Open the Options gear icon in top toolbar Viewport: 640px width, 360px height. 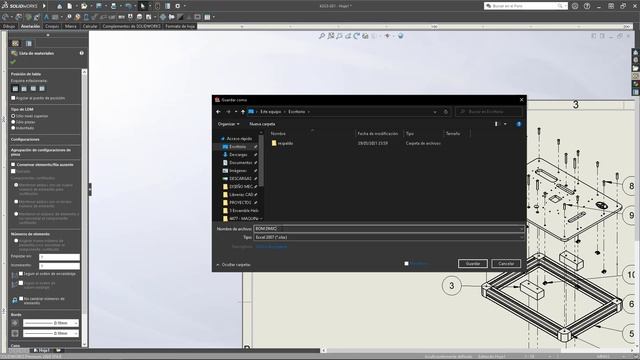[178, 6]
